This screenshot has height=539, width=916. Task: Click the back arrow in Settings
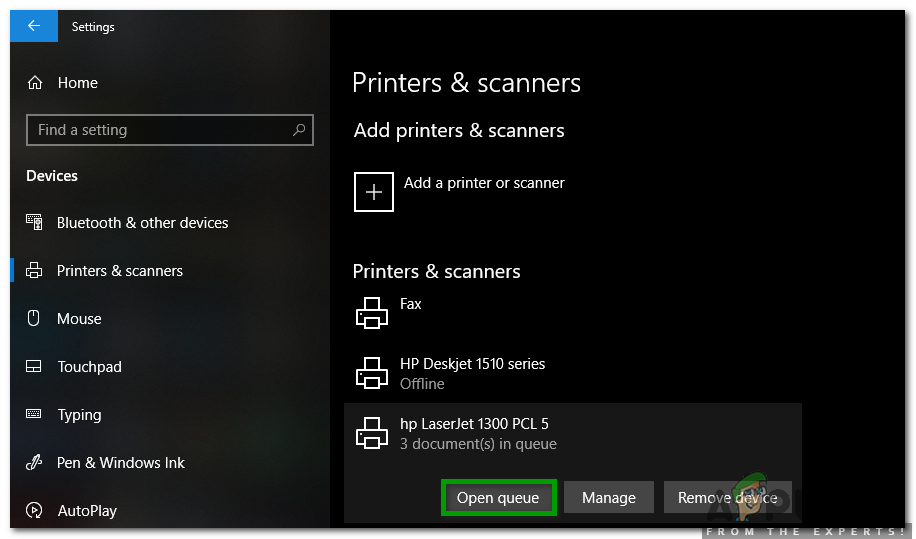(34, 27)
